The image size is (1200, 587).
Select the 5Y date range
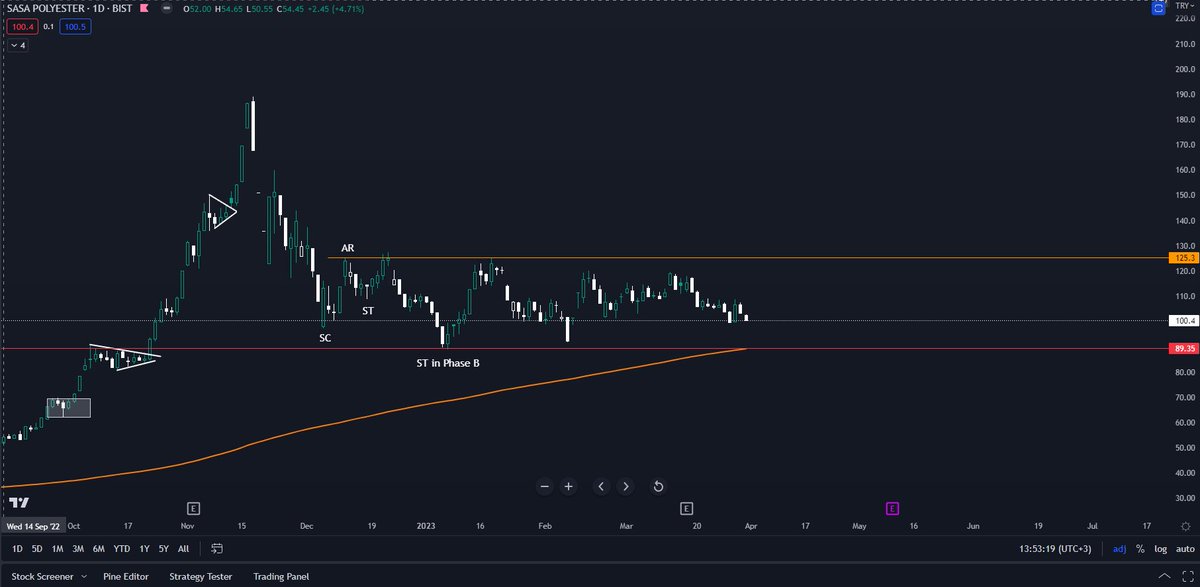coord(164,549)
